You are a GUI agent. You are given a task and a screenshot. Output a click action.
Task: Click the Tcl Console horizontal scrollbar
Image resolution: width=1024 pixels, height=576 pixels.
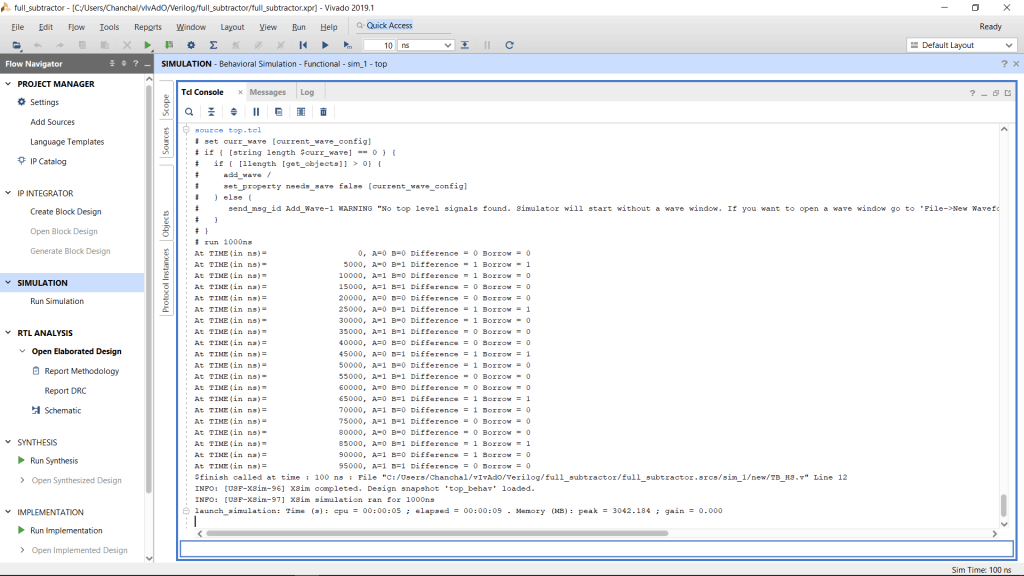click(437, 534)
